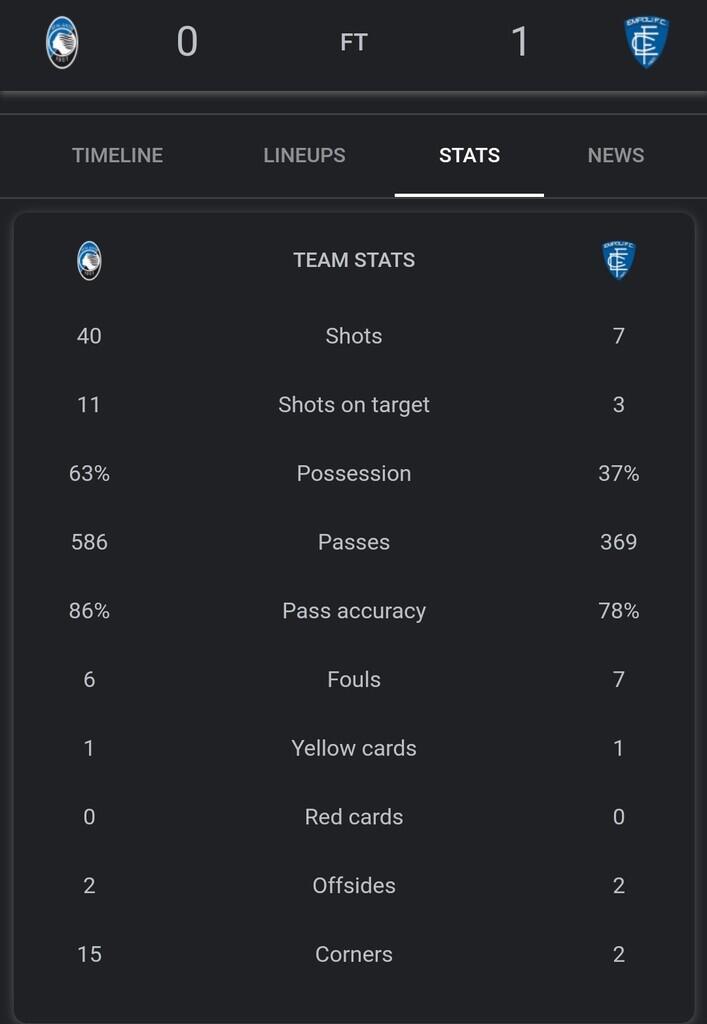Click the Yellow cards label
The image size is (707, 1024).
[354, 748]
